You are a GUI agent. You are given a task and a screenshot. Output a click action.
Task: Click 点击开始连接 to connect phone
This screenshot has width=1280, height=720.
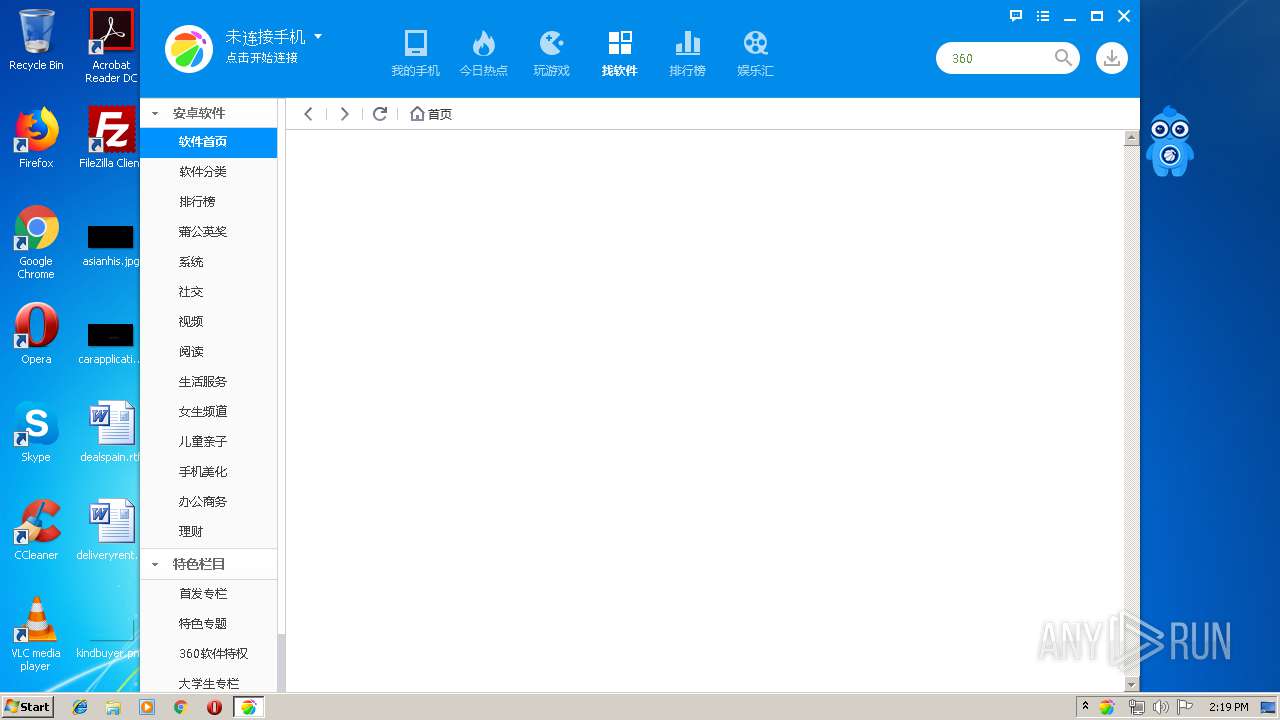pos(261,58)
